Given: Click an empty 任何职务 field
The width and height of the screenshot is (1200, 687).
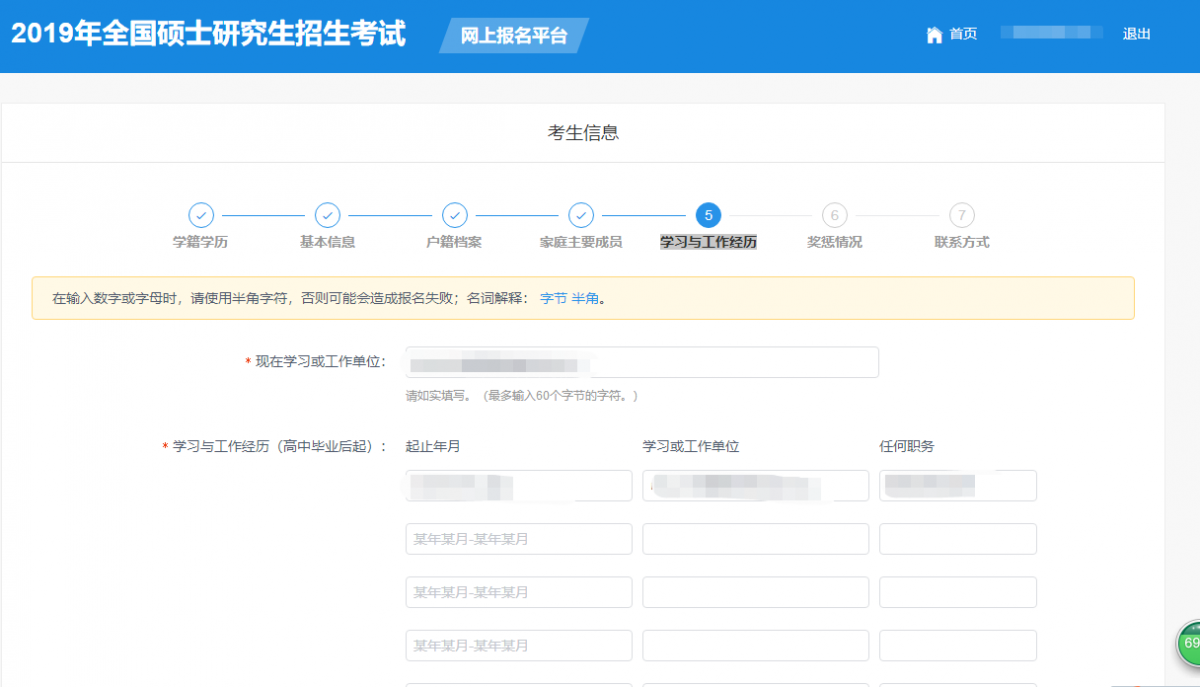Looking at the screenshot, I should [x=957, y=538].
